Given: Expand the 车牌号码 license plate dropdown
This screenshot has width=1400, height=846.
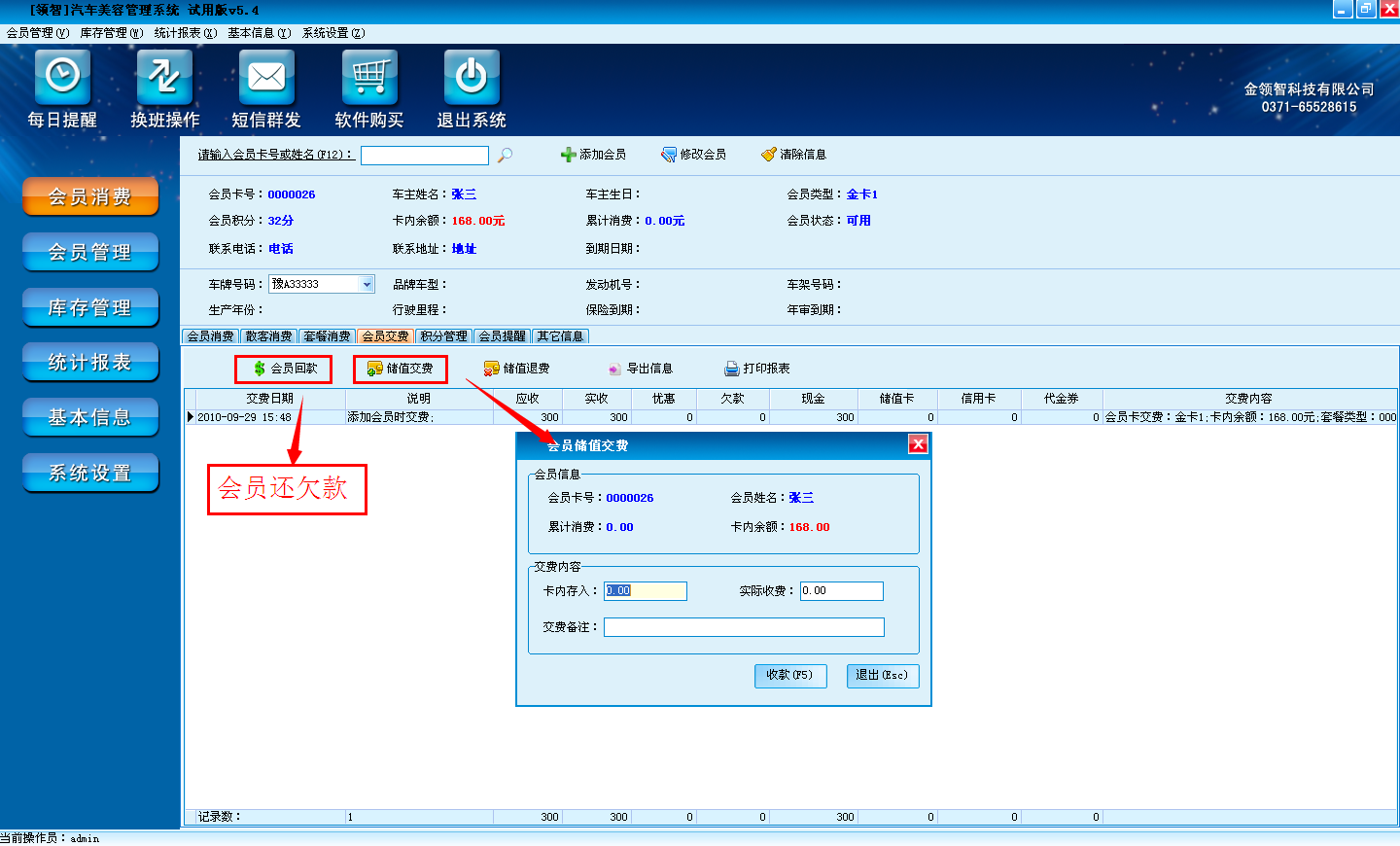Looking at the screenshot, I should tap(367, 284).
